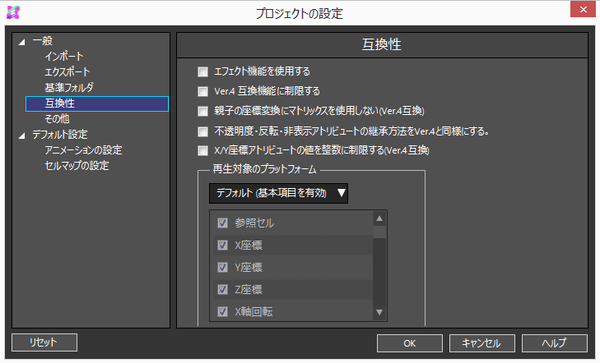Open 基準フォルダ settings page
Viewport: 600px width, 363px height.
click(69, 88)
